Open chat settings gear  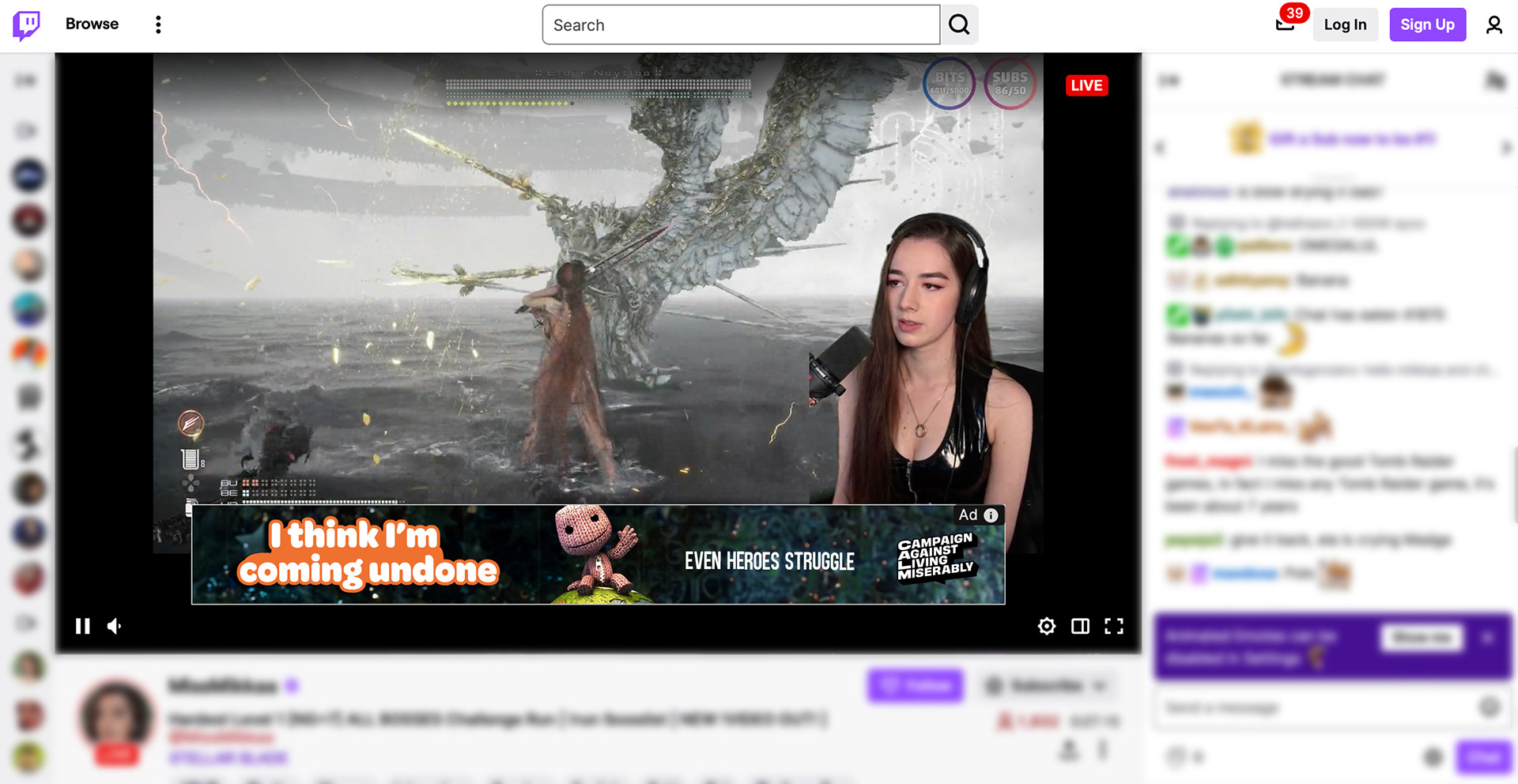(1433, 758)
